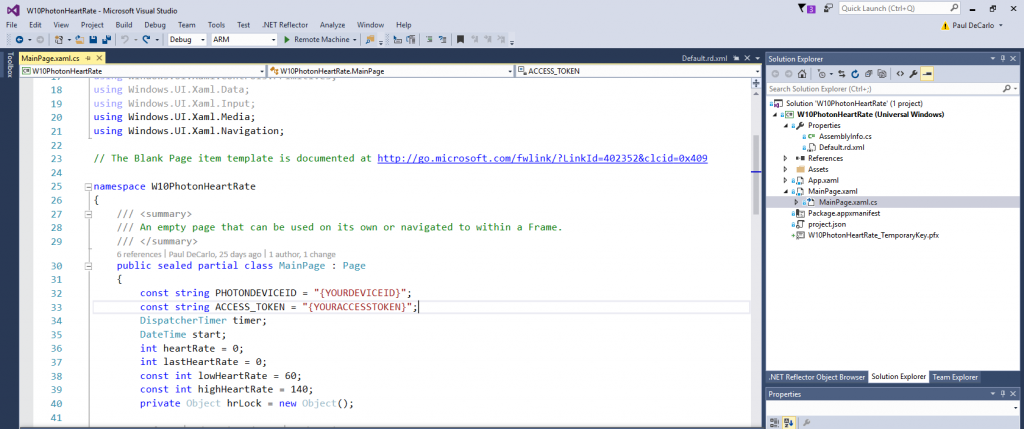Pin the MainPage.xaml.cs tab
The height and width of the screenshot is (429, 1024).
(88, 57)
